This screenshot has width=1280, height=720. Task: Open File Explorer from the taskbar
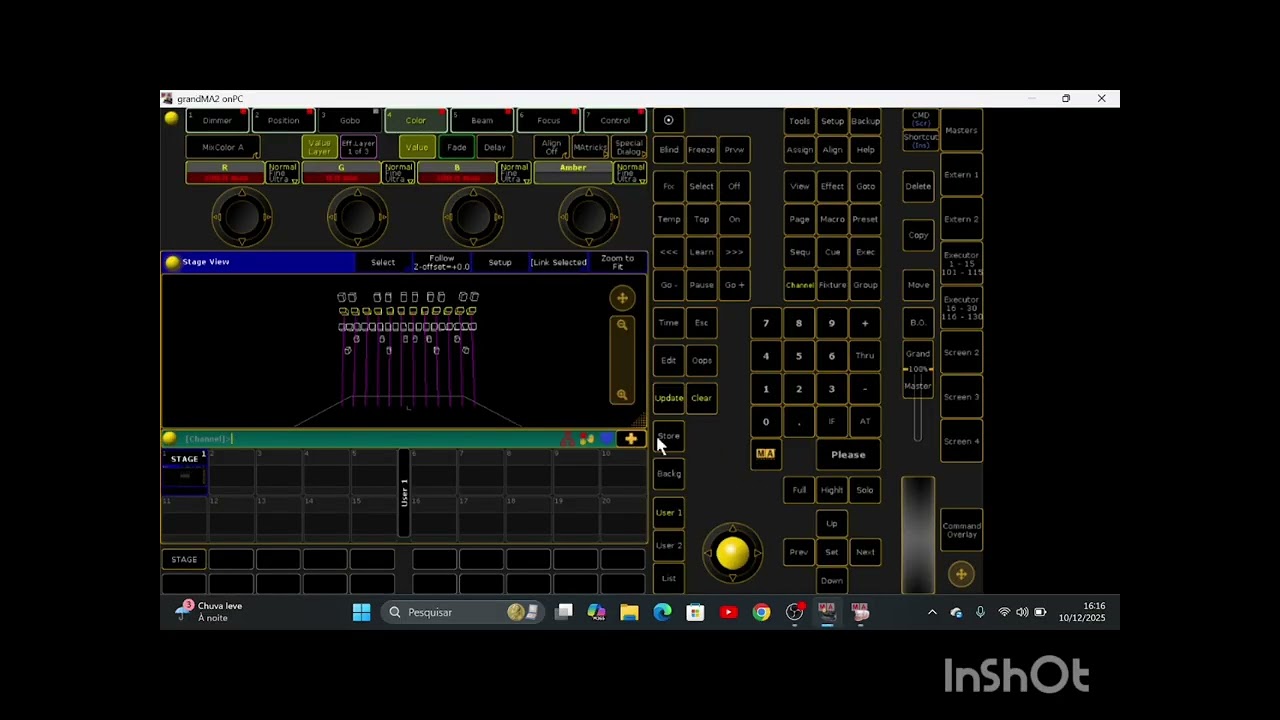coord(629,612)
